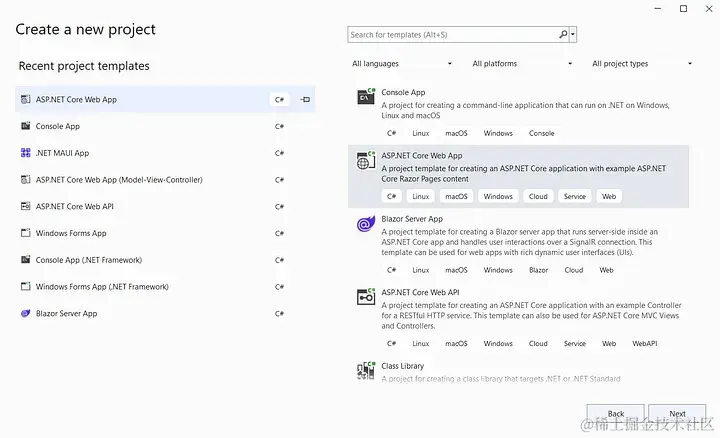The width and height of the screenshot is (720, 438).
Task: Click the Back button
Action: 616,414
